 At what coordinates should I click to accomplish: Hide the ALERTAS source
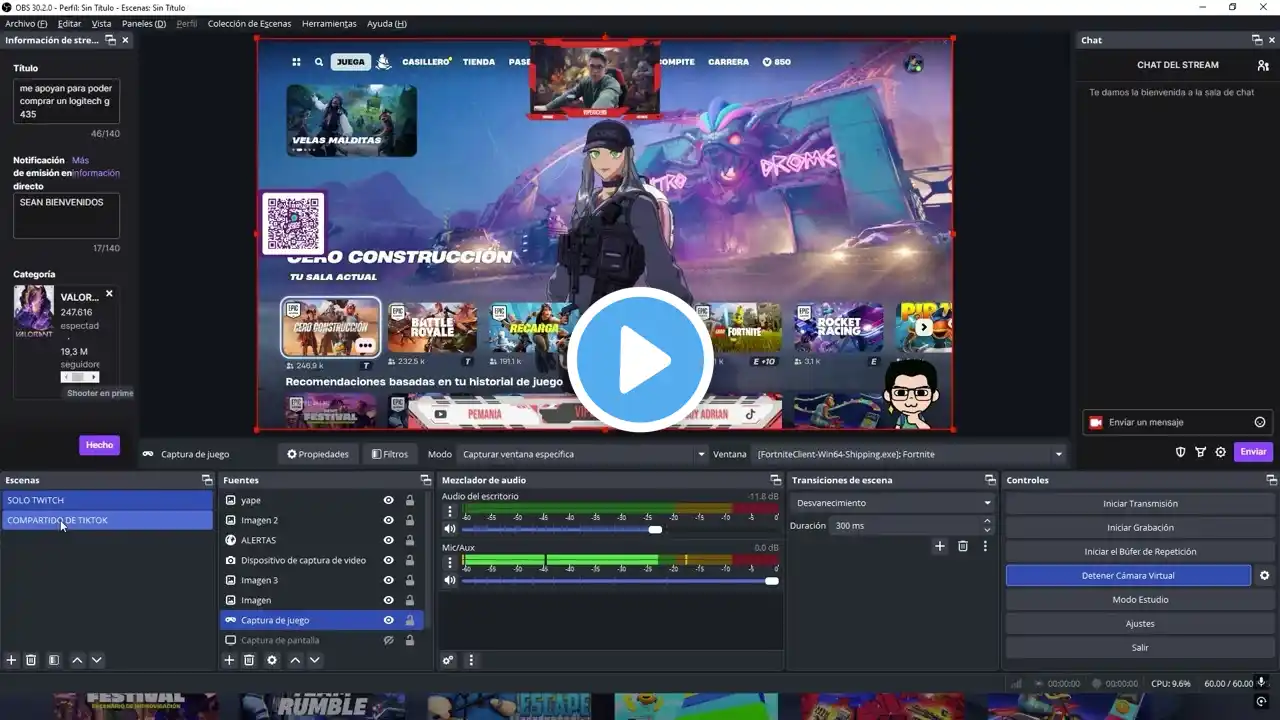click(388, 540)
